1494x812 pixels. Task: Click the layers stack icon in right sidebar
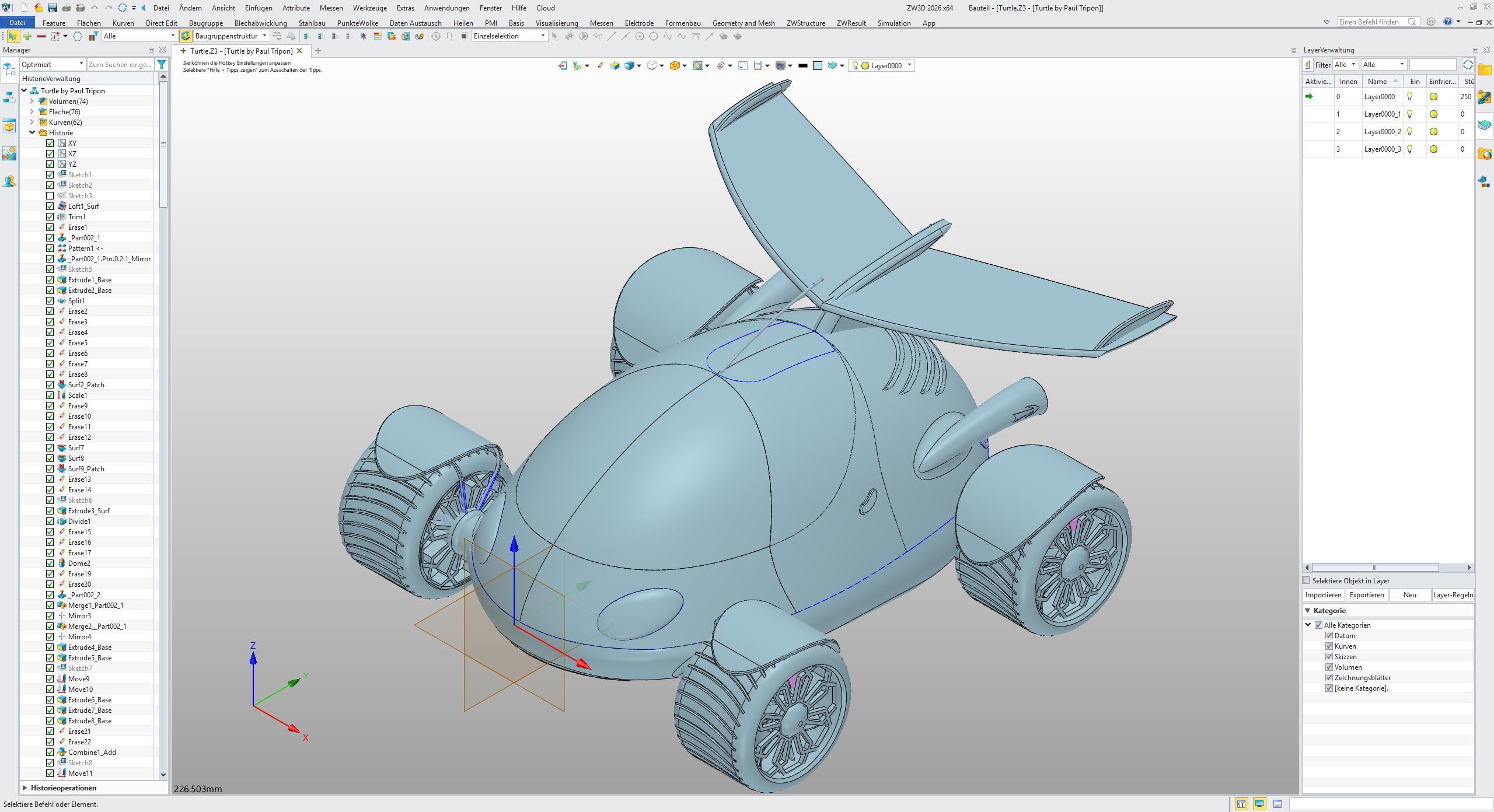point(1485,125)
